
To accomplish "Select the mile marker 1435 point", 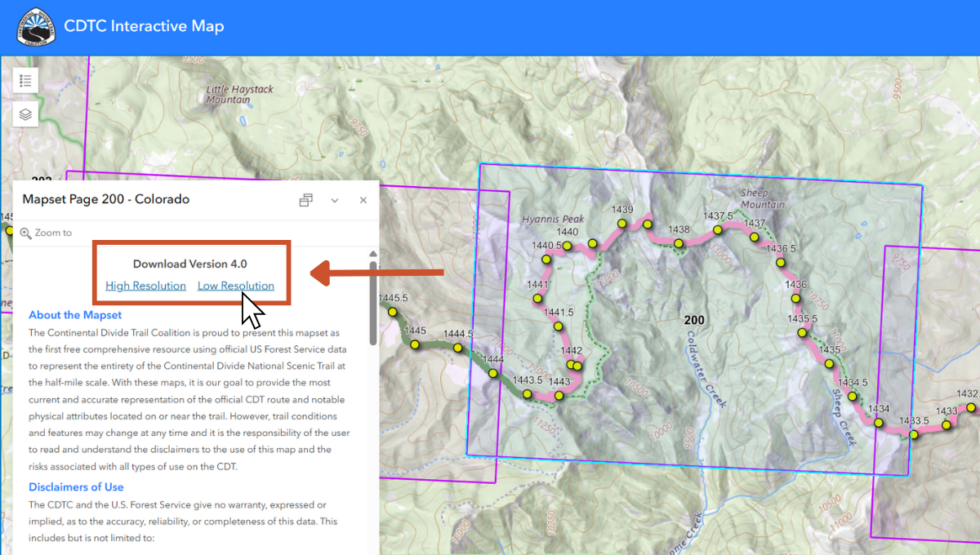I will pos(829,363).
